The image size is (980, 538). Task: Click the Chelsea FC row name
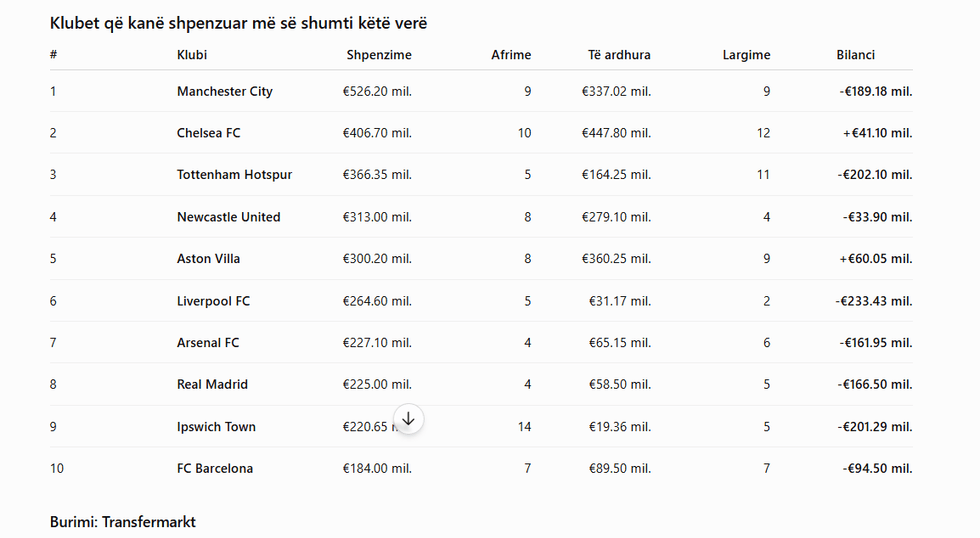point(208,133)
